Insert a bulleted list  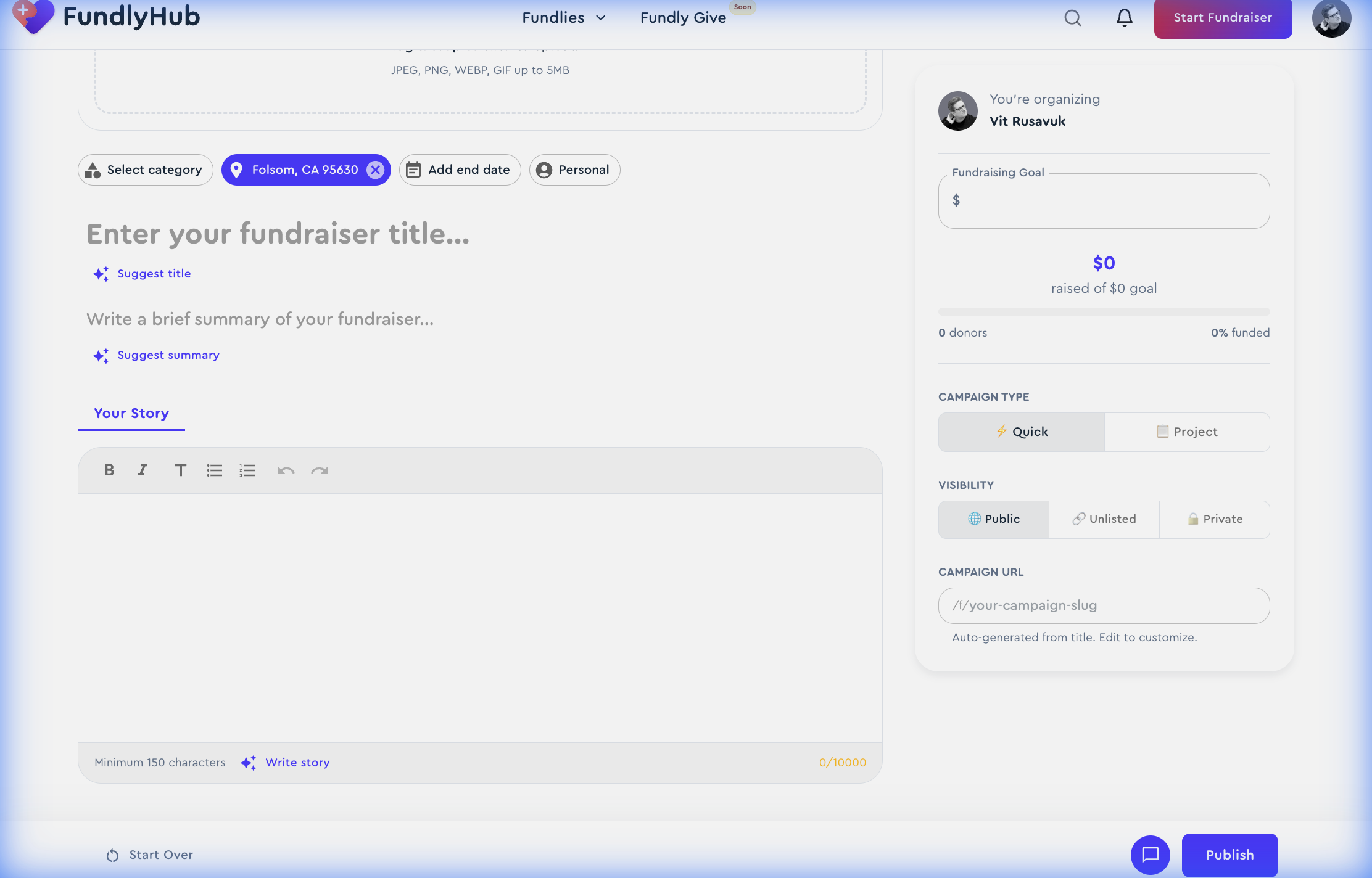pos(214,470)
